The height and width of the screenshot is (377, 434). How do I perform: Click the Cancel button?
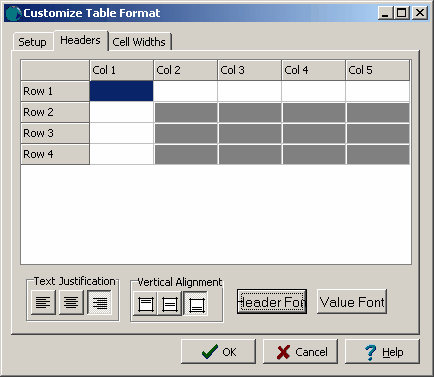(x=300, y=352)
